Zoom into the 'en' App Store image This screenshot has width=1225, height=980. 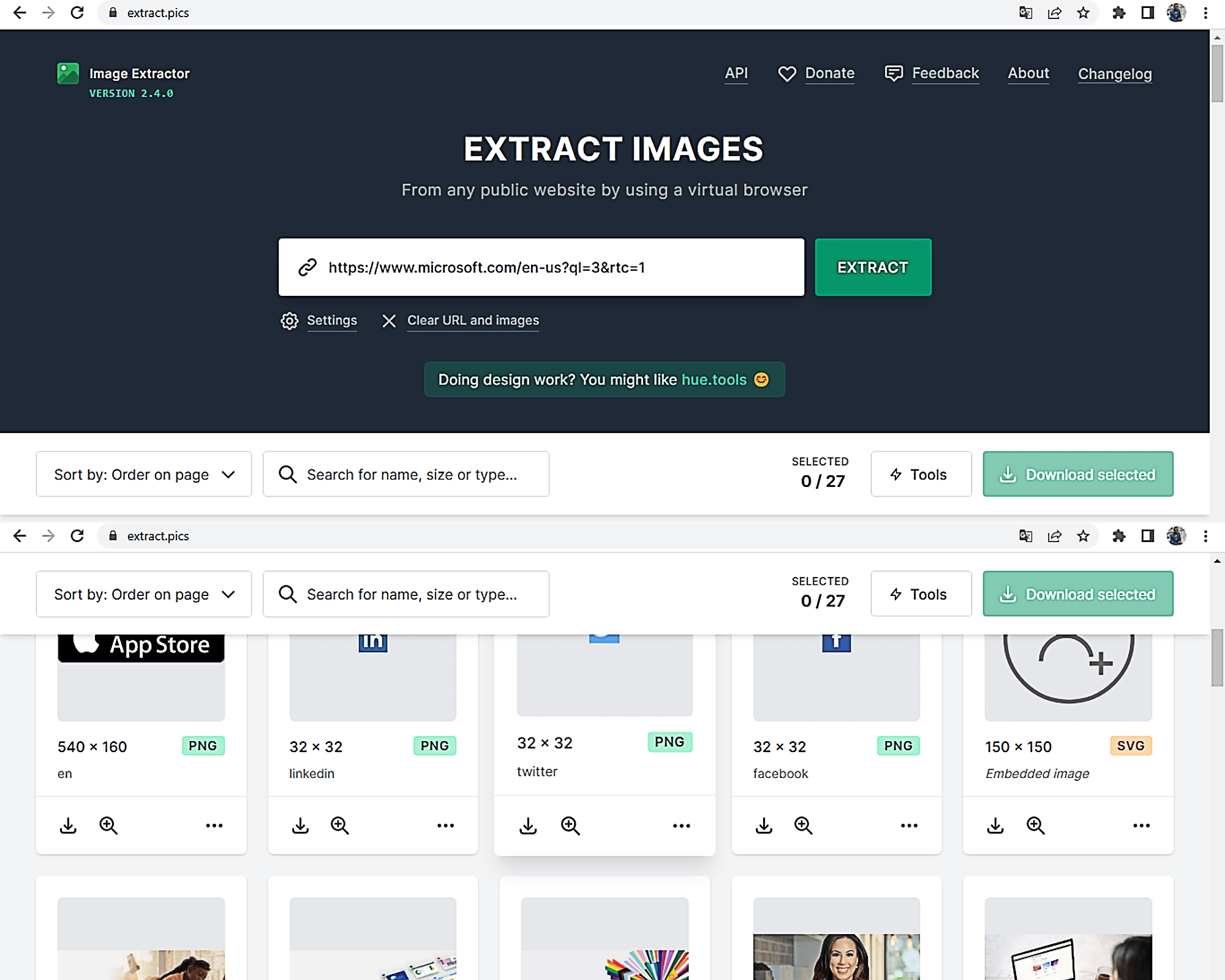tap(108, 826)
